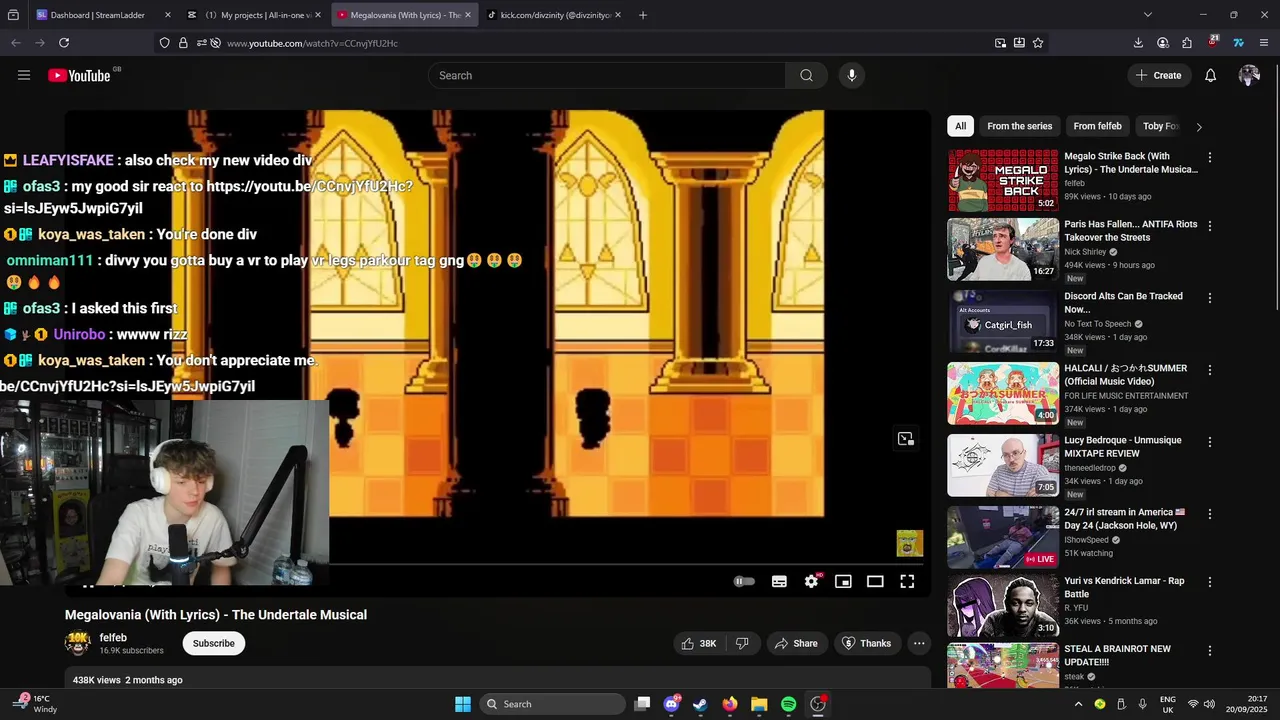Select 'From the series' chip

[x=1019, y=126]
